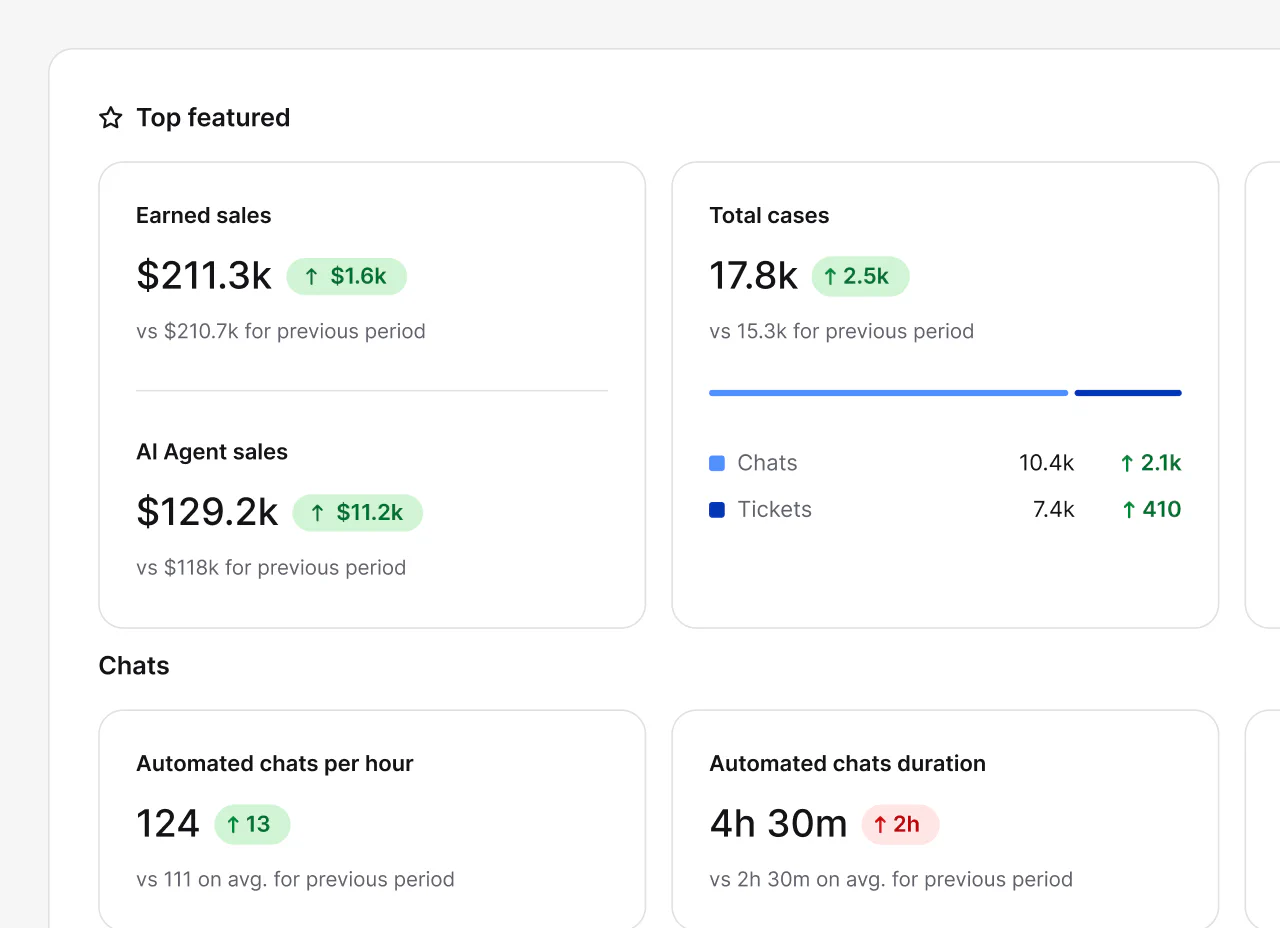Click the Top featured heading
Viewport: 1280px width, 928px height.
(x=213, y=118)
